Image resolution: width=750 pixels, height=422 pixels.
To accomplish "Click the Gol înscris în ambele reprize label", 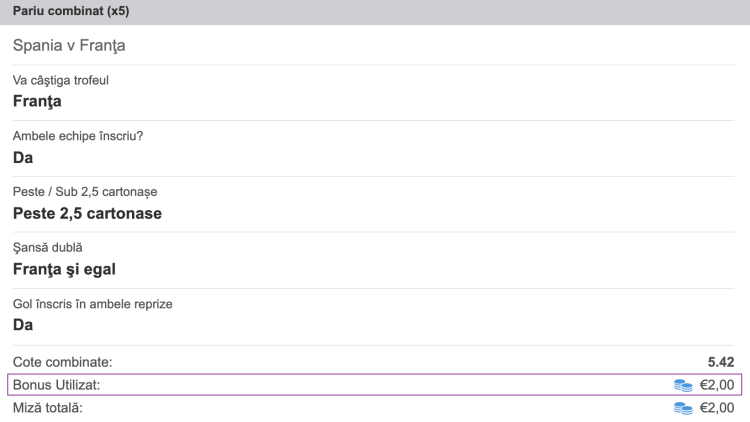I will pyautogui.click(x=99, y=303).
